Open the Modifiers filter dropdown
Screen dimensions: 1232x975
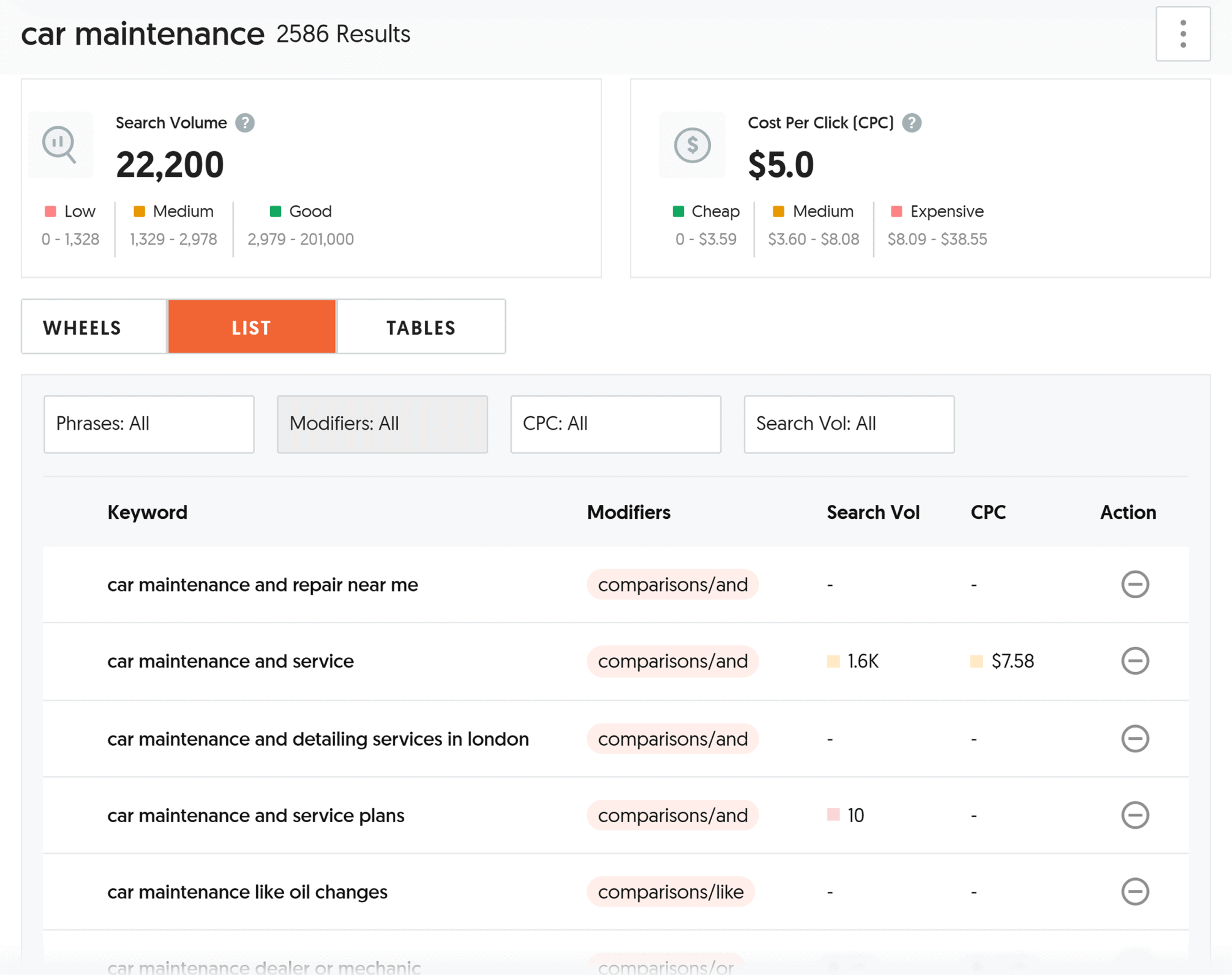pos(382,424)
